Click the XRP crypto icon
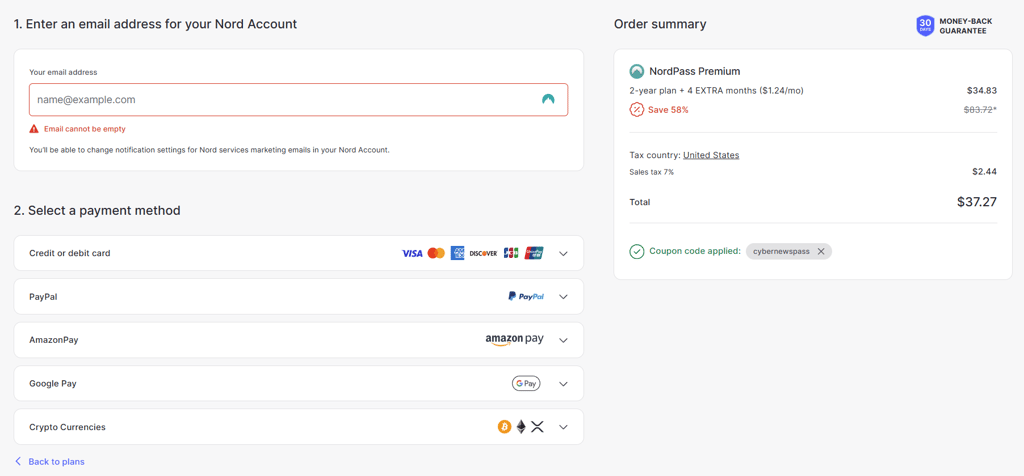 pos(537,427)
